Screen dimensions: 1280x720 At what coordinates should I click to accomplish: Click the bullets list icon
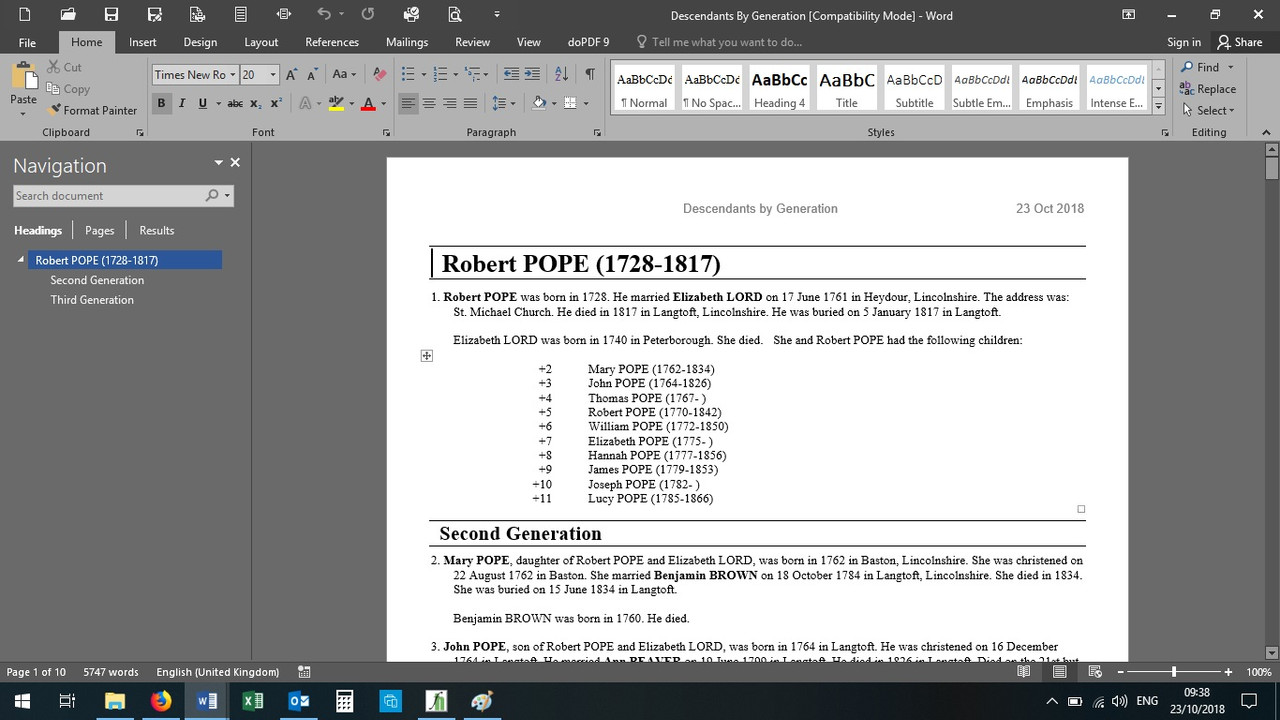tap(407, 75)
